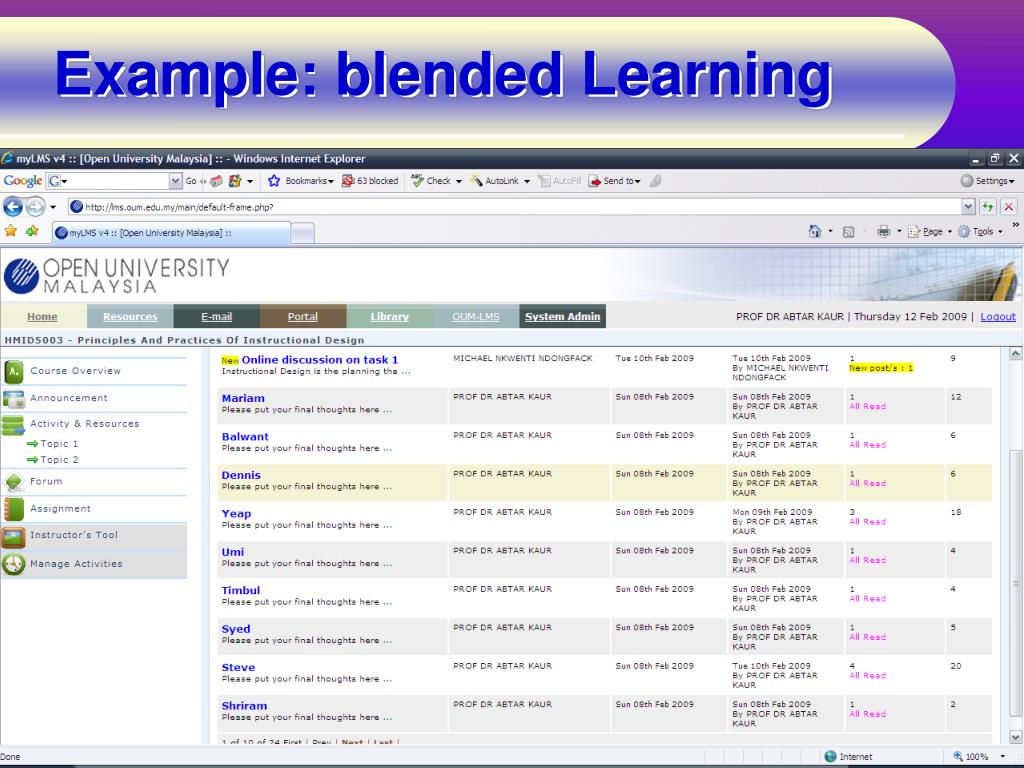Open the Tools menu dropdown

(x=1000, y=232)
